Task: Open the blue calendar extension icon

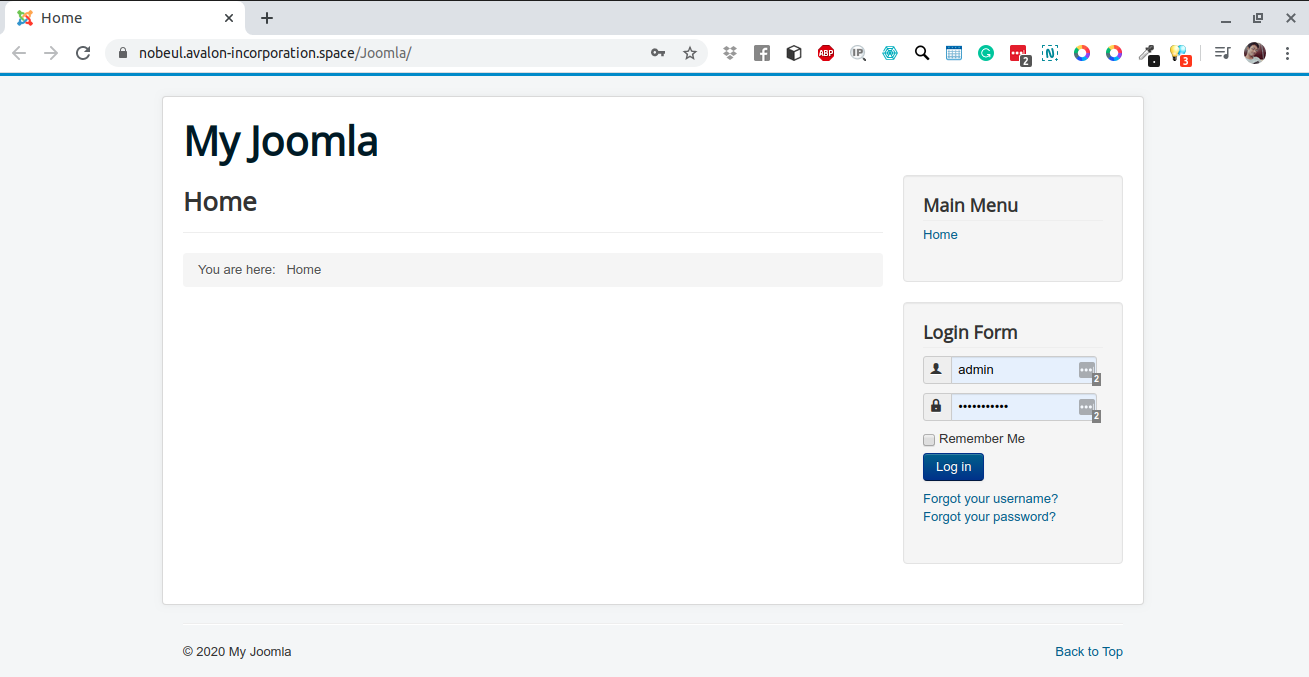Action: point(954,53)
